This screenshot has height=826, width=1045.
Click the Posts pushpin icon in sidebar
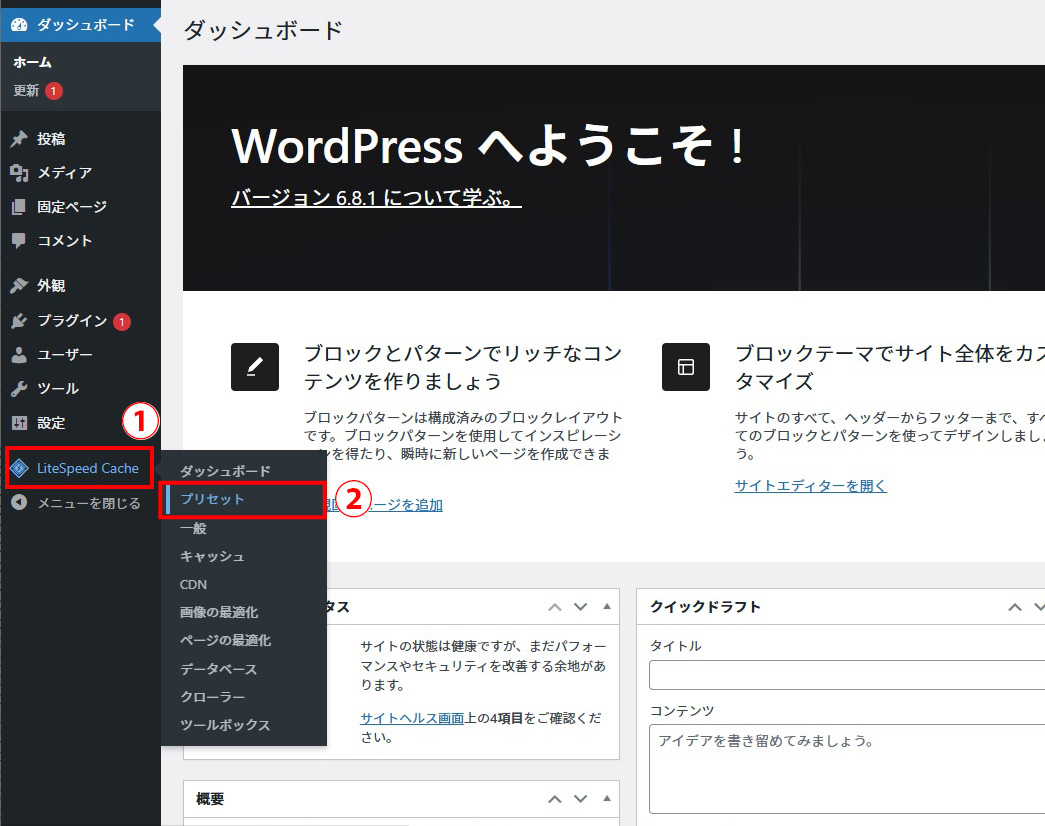click(x=19, y=139)
